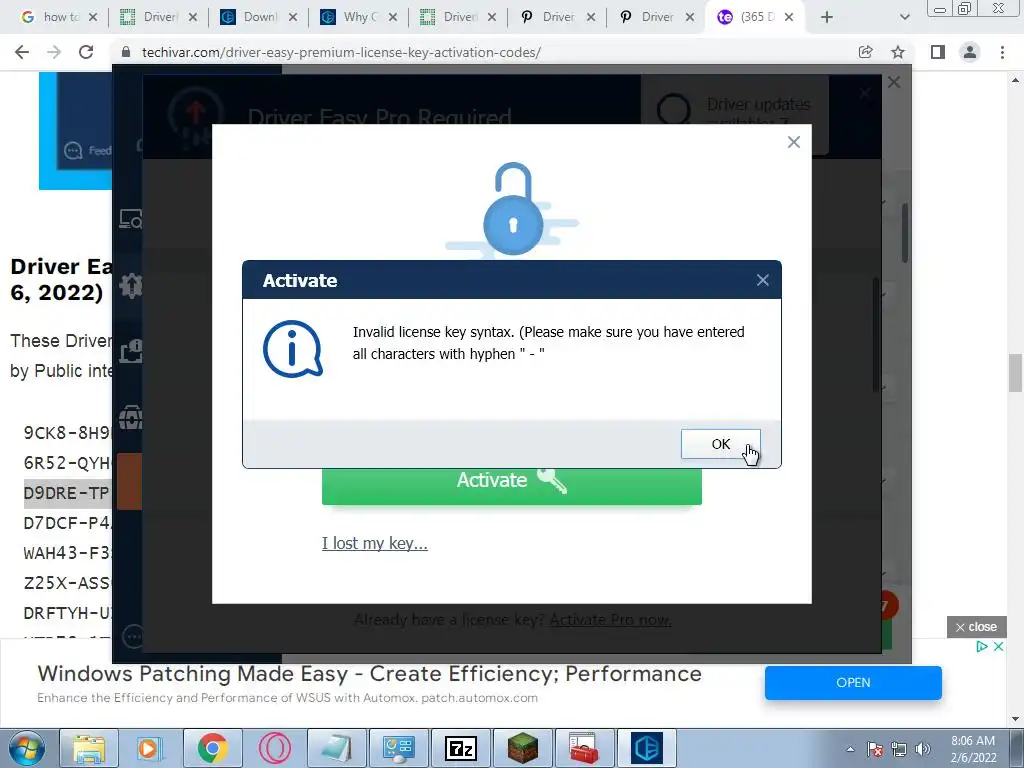Reload the current web page
1024x768 pixels.
point(86,52)
